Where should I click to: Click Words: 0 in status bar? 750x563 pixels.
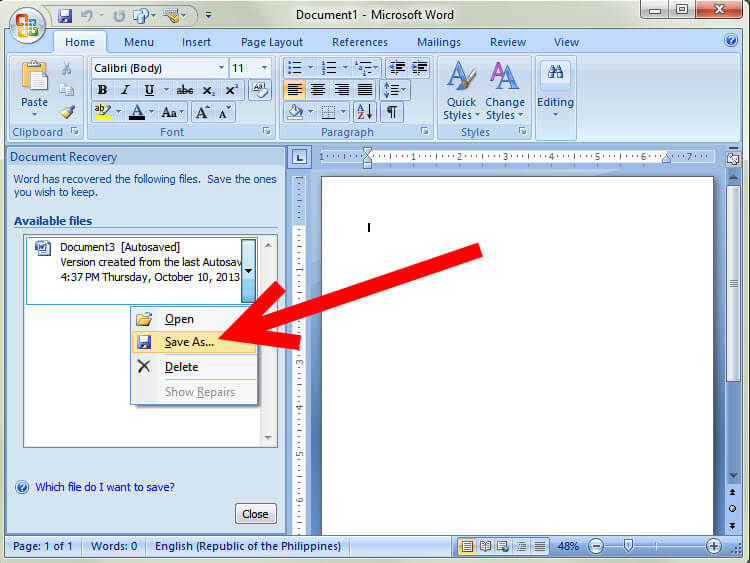pos(114,546)
